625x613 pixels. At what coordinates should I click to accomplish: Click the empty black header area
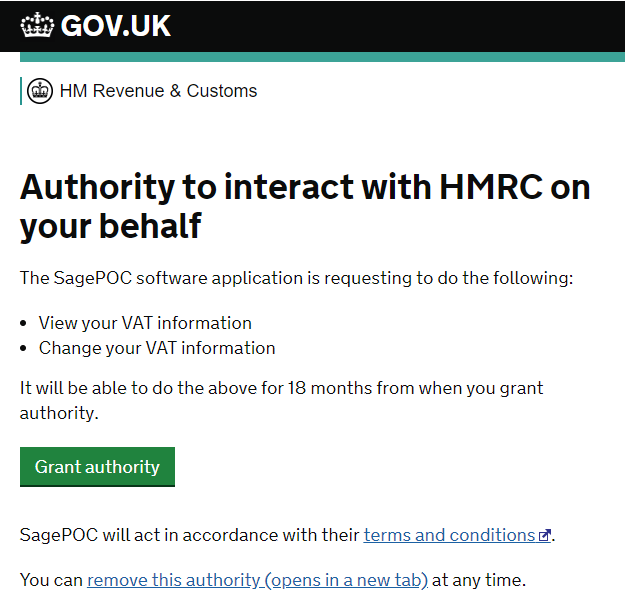(x=400, y=26)
